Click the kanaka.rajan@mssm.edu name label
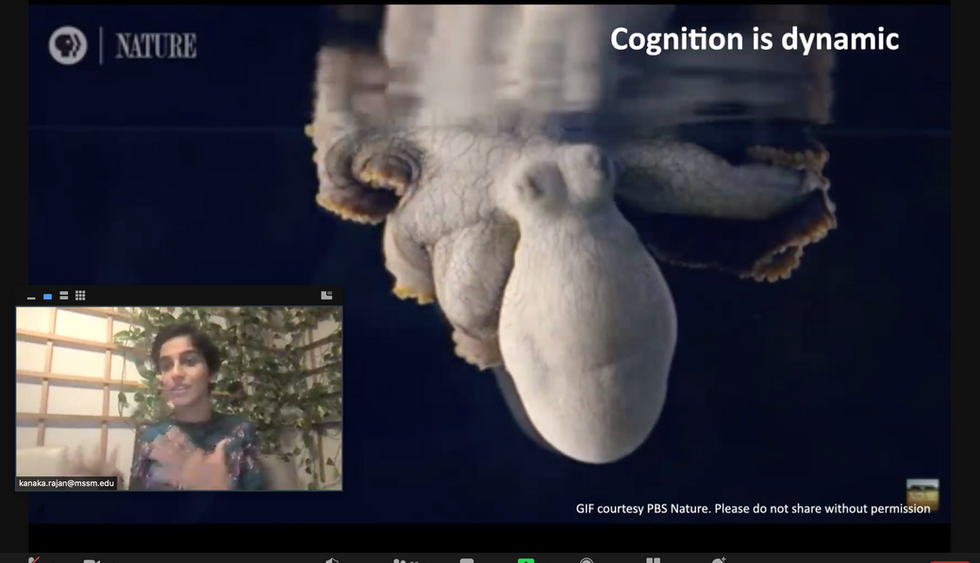This screenshot has width=980, height=563. 66,483
